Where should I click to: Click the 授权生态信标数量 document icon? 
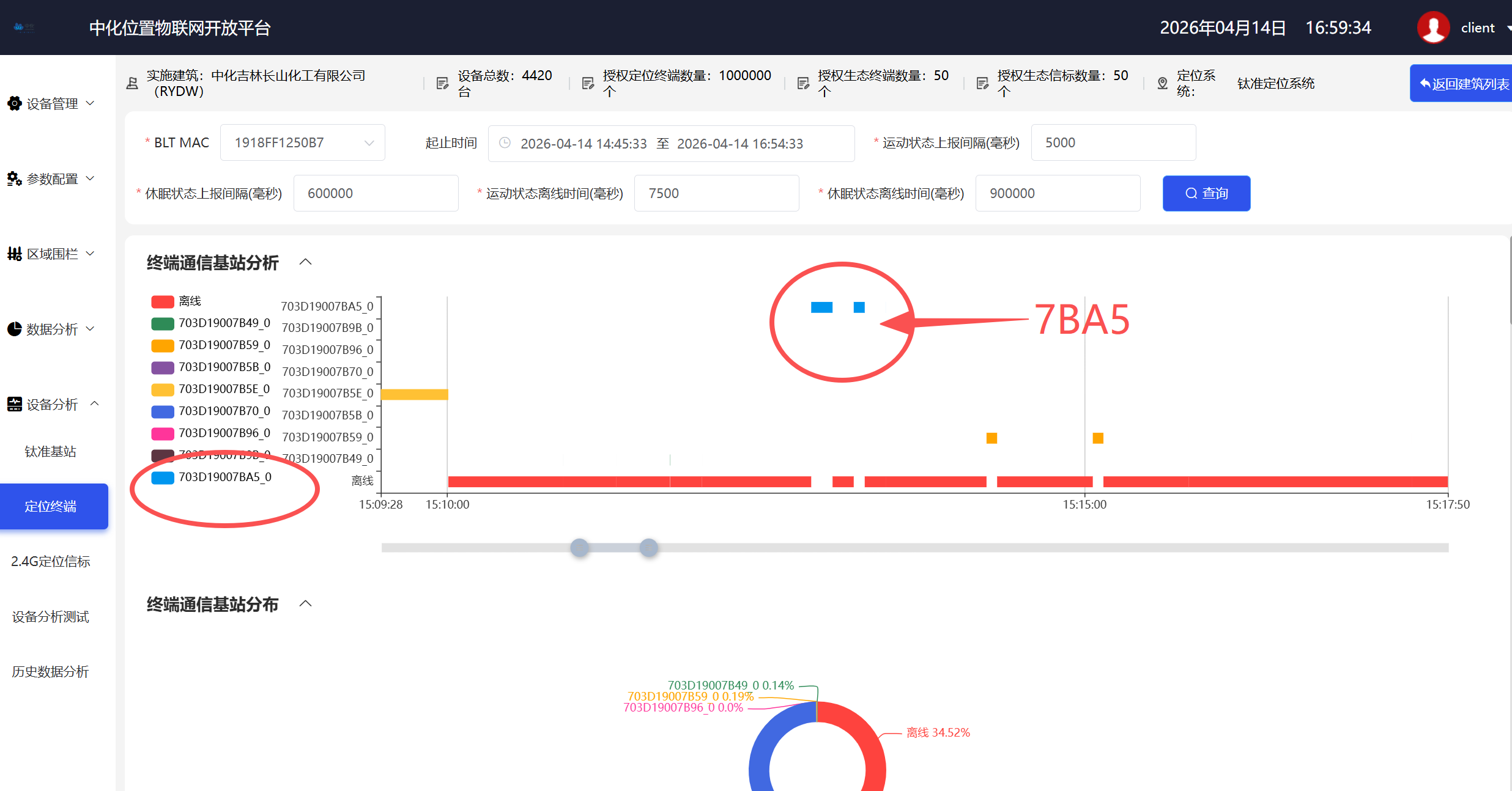click(982, 83)
